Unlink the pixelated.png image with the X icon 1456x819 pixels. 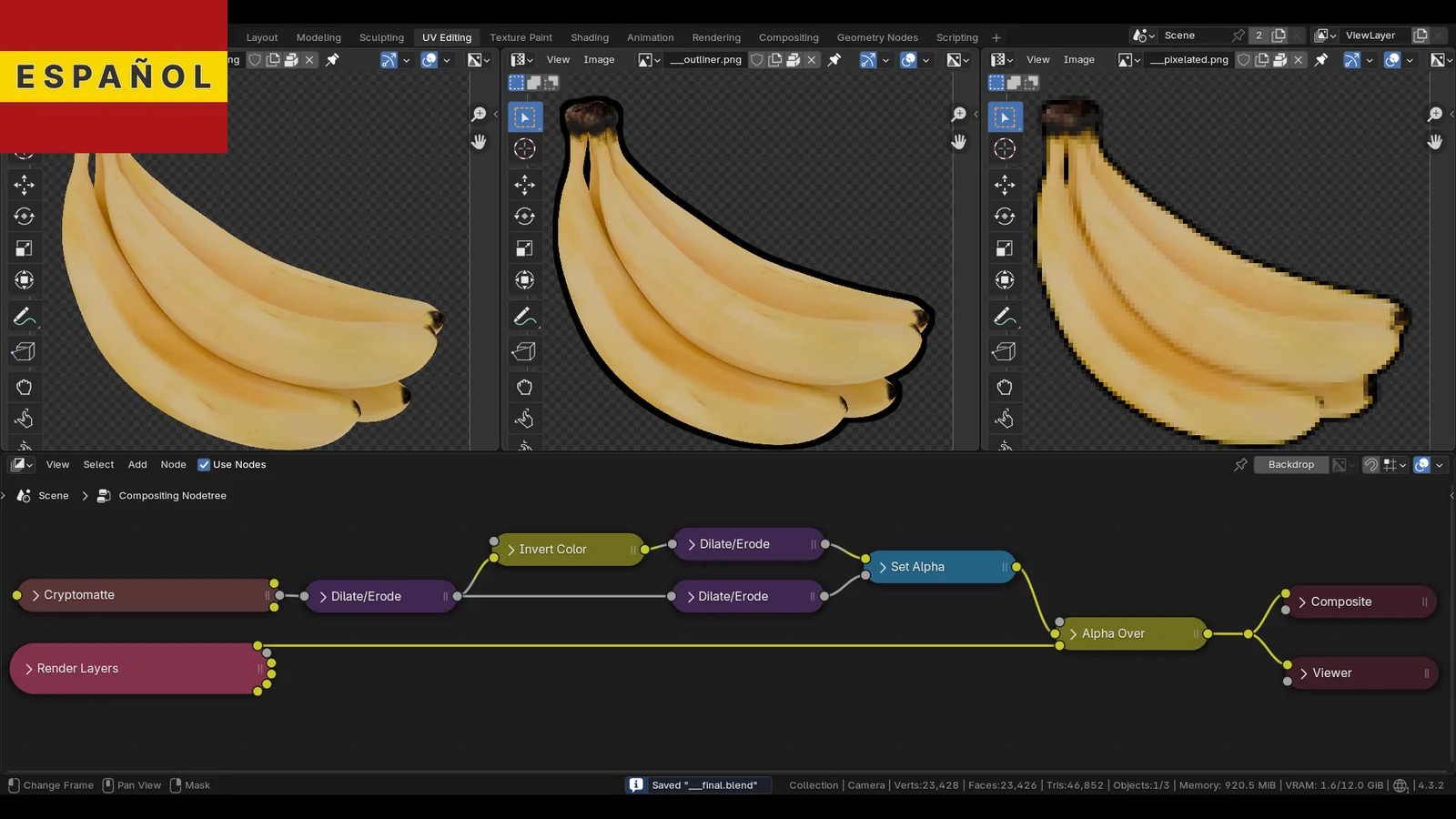(1299, 60)
